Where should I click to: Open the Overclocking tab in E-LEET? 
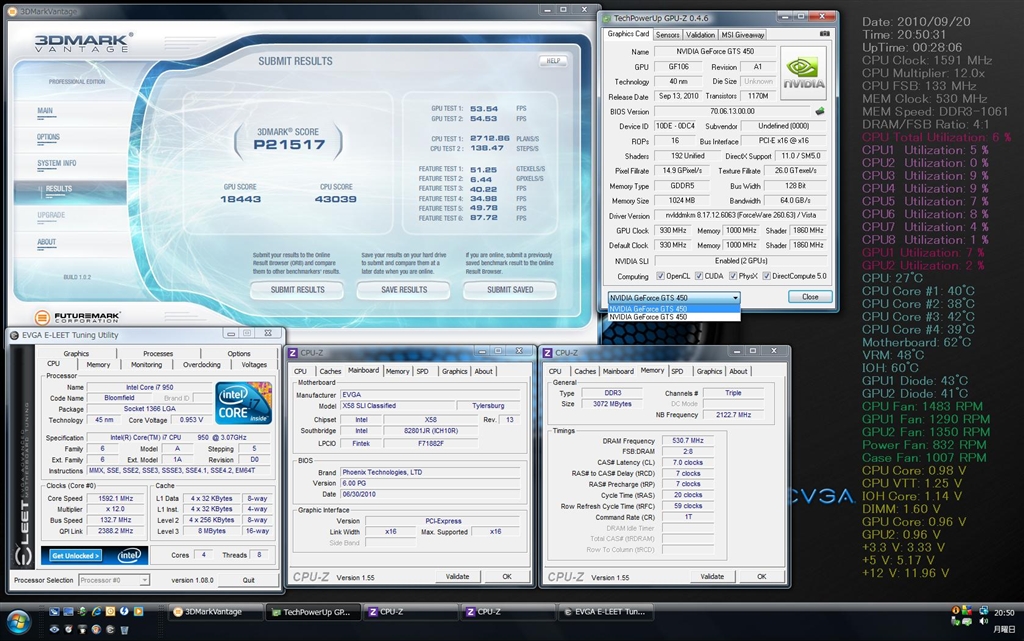pos(201,365)
